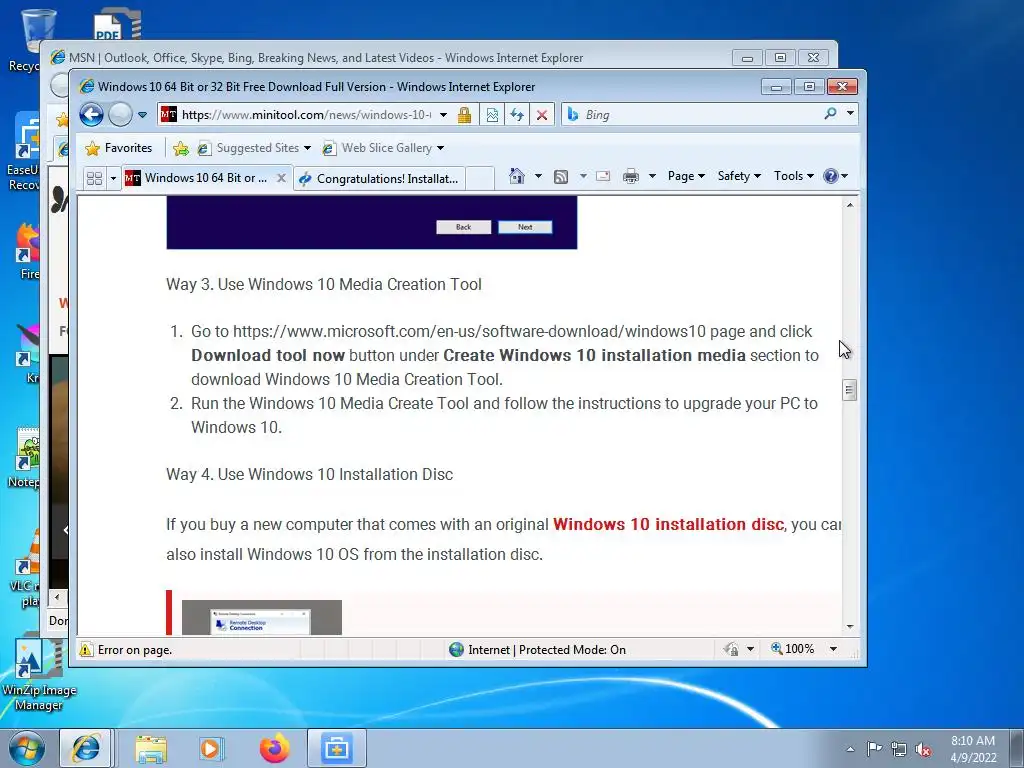Click the scroll down arrow of page scrollbar

850,626
